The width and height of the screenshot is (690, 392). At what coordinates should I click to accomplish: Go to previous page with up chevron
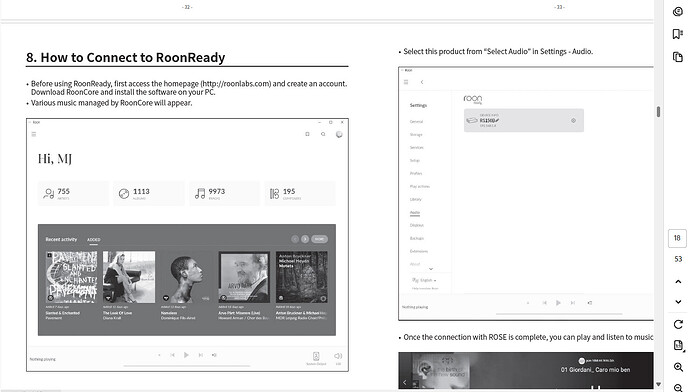click(x=678, y=282)
